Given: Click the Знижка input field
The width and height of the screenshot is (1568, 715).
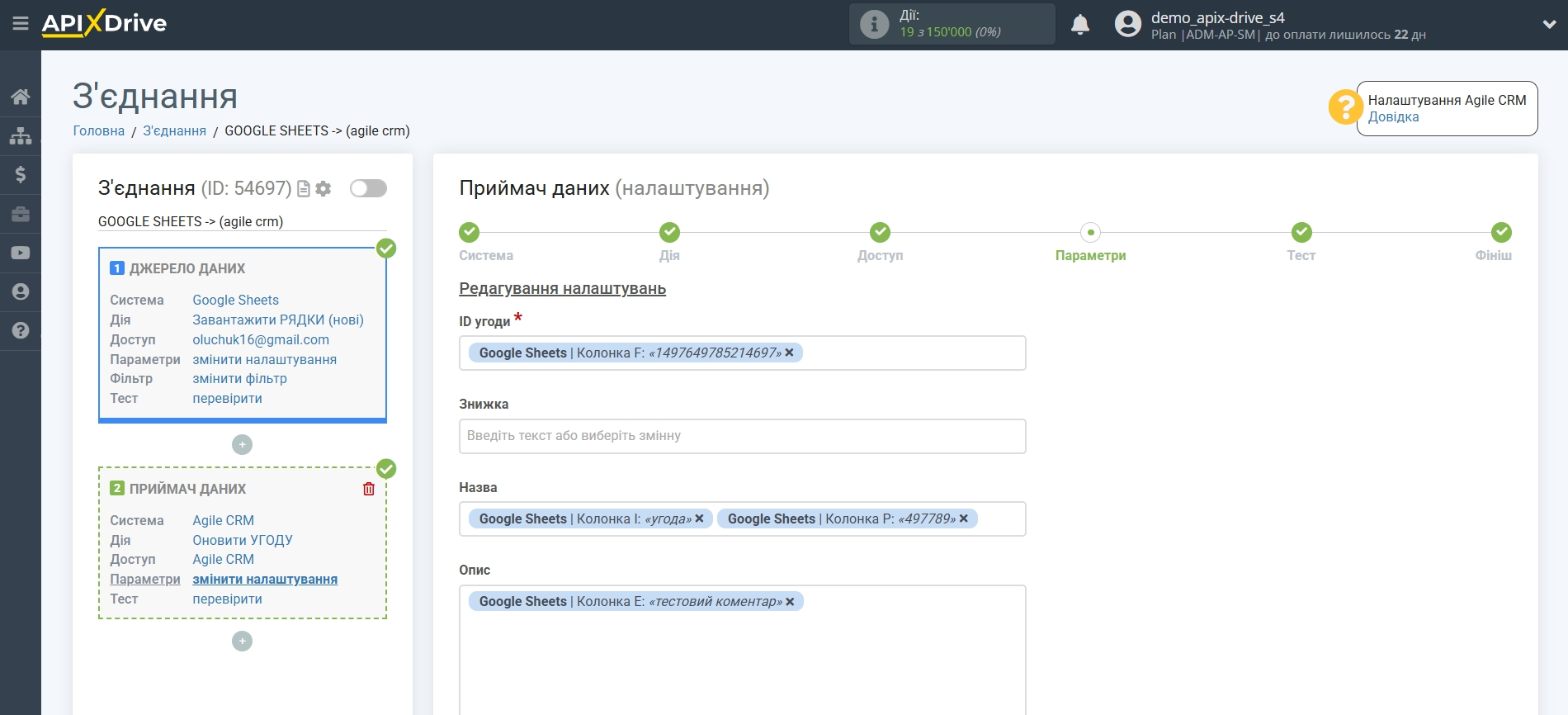Looking at the screenshot, I should click(x=742, y=436).
